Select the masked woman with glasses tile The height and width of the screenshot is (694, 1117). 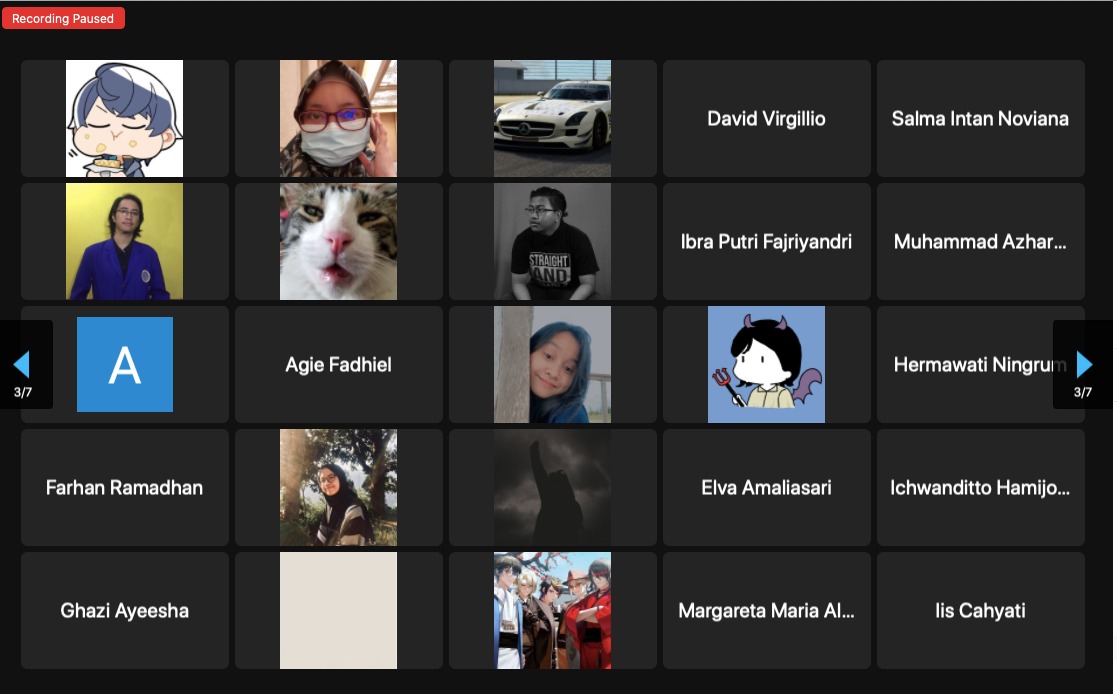click(x=338, y=118)
